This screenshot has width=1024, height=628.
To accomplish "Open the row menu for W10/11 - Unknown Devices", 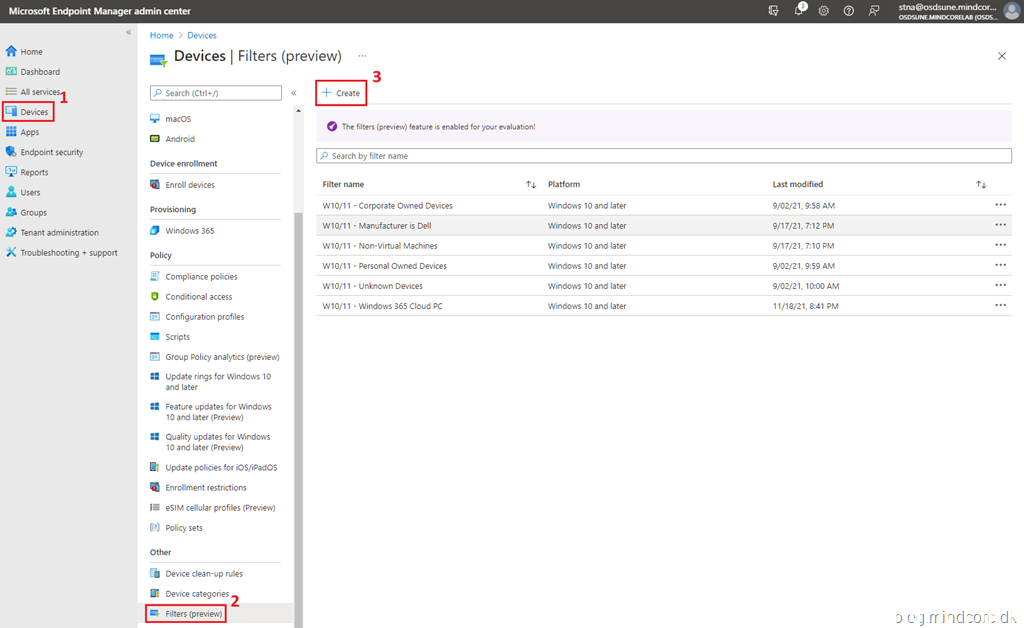I will coord(999,285).
